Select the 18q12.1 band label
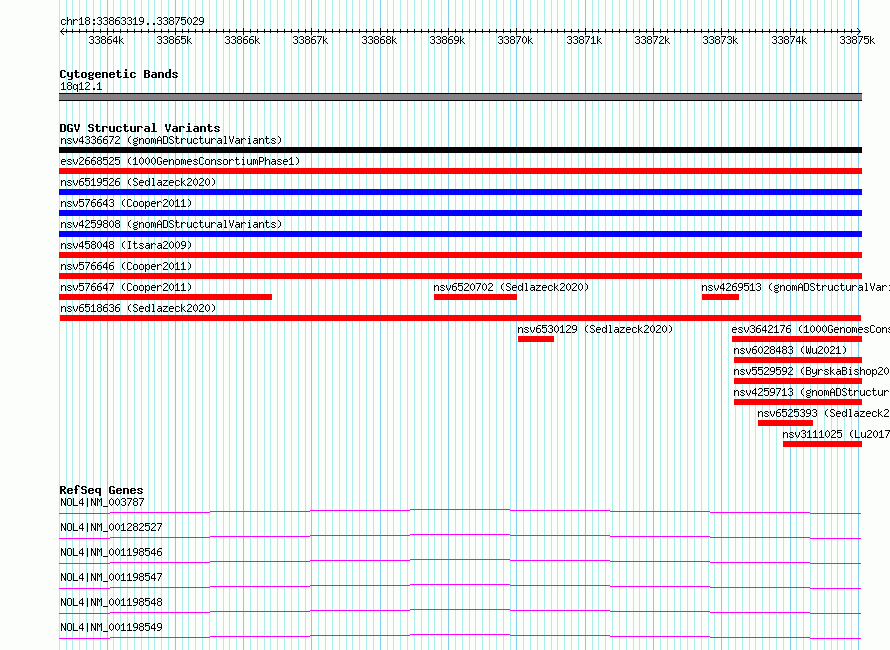Image resolution: width=890 pixels, height=650 pixels. pos(81,86)
